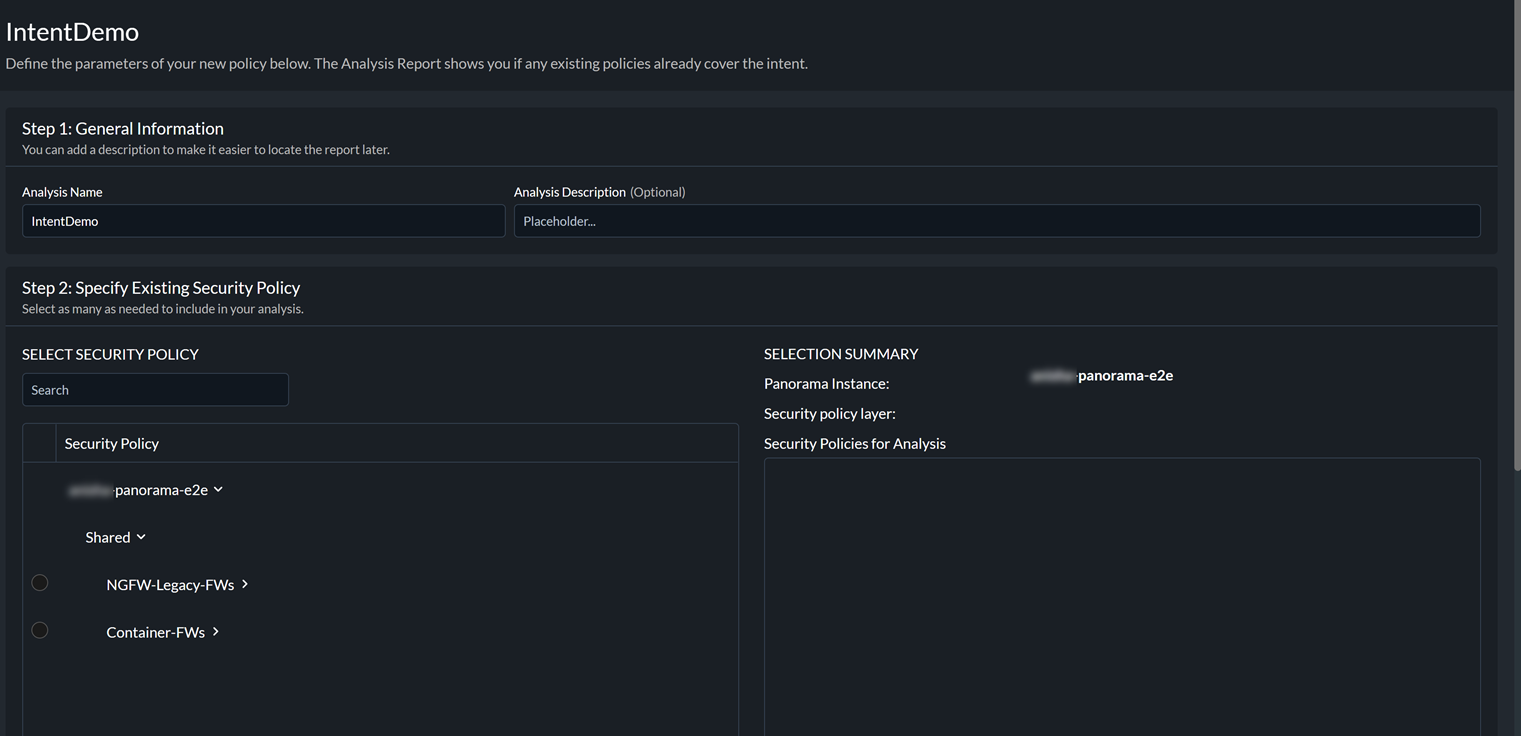Click the Step 1: General Information heading
Image resolution: width=1521 pixels, height=736 pixels.
click(123, 129)
